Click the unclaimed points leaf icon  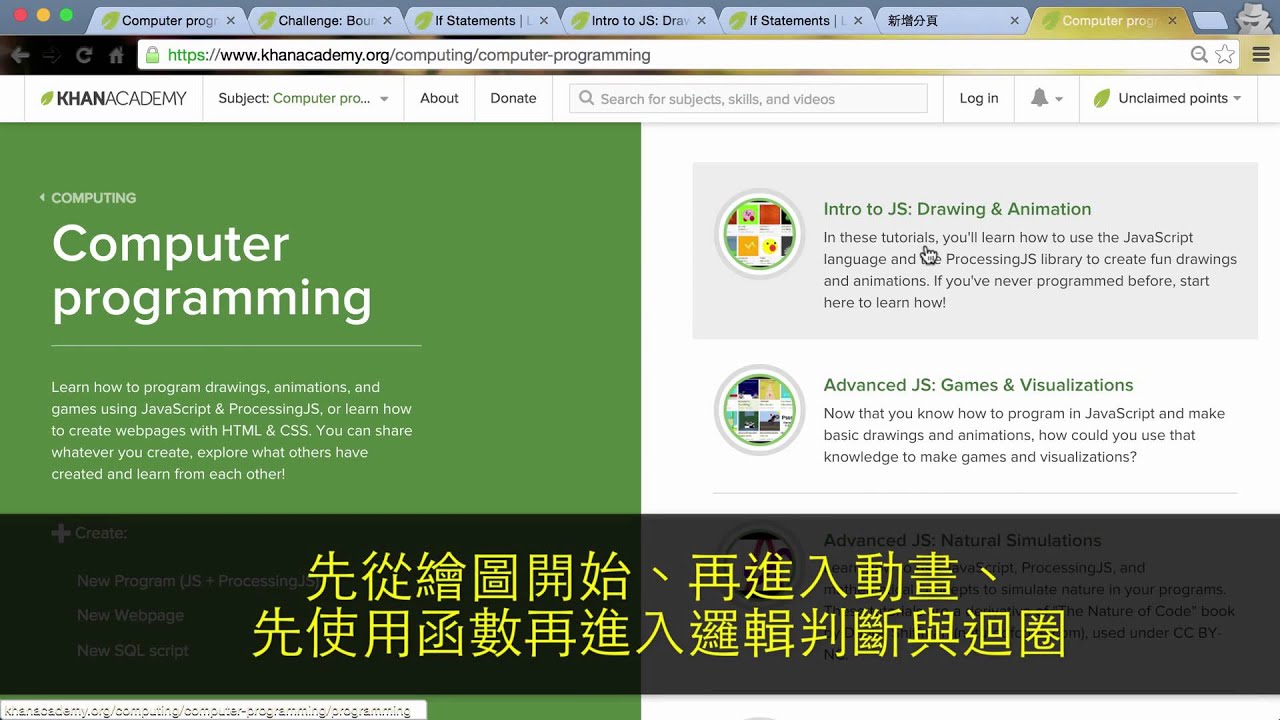[x=1101, y=98]
